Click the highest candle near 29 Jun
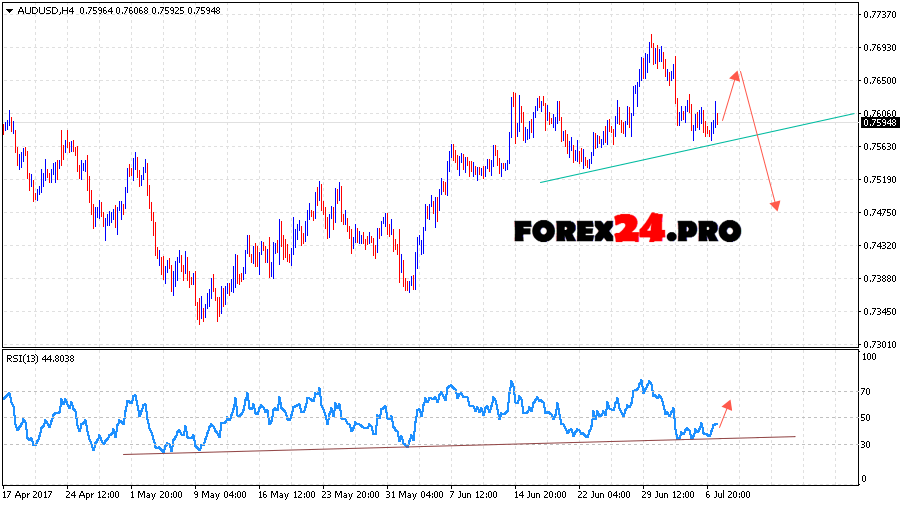 tap(651, 40)
